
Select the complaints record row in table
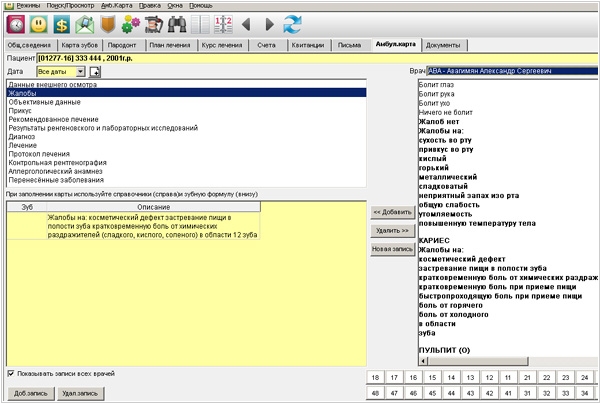point(134,226)
